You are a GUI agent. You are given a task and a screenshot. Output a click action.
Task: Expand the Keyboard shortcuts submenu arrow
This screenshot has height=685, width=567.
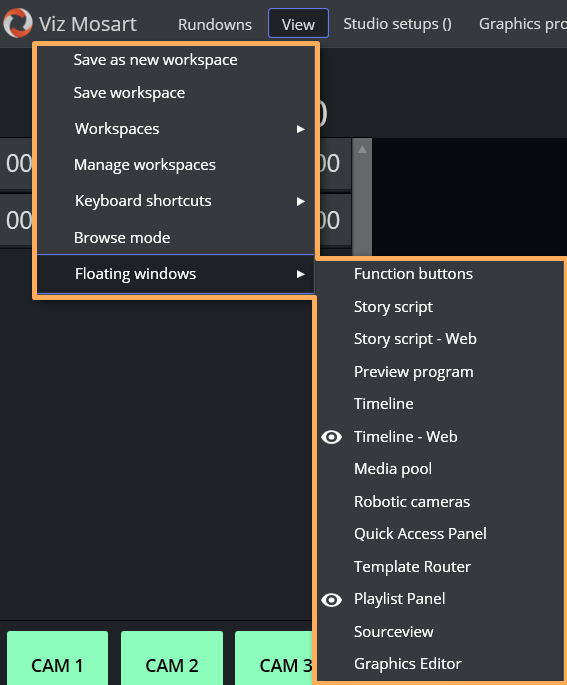[300, 201]
